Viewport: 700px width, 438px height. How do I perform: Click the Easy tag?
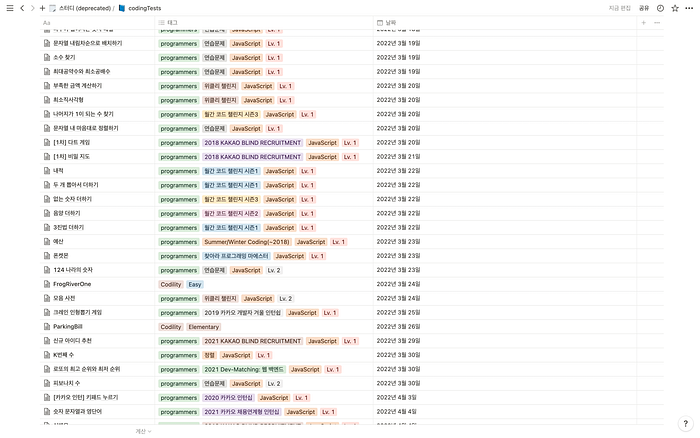coord(195,284)
